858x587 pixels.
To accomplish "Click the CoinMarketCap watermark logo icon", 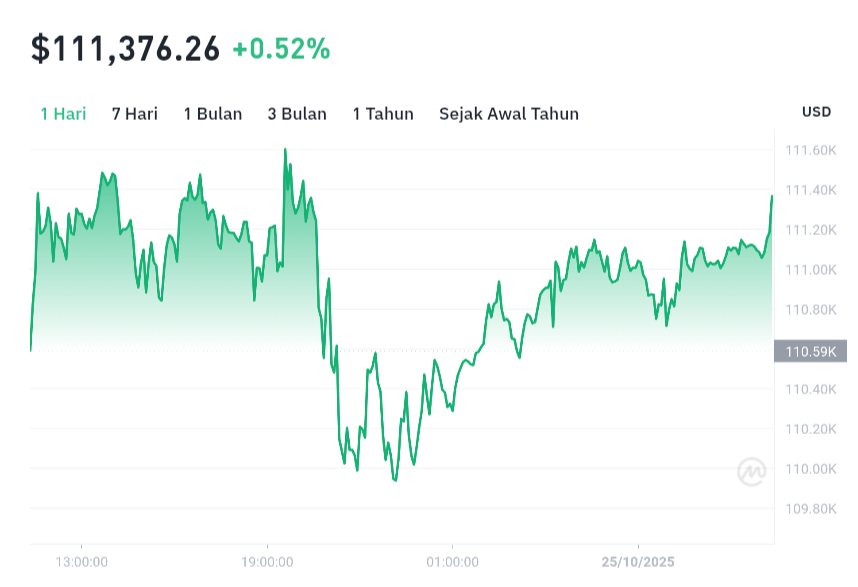I will point(752,471).
